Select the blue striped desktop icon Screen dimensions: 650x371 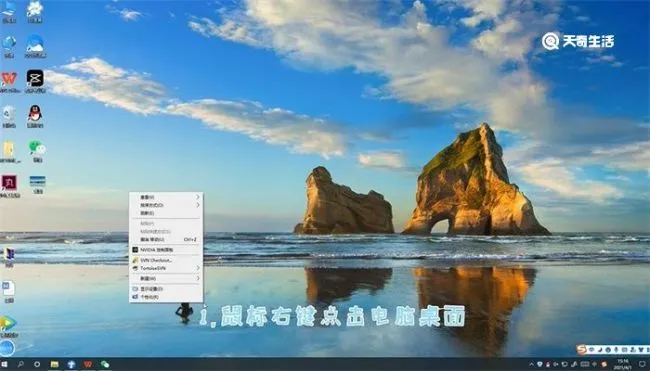(37, 185)
